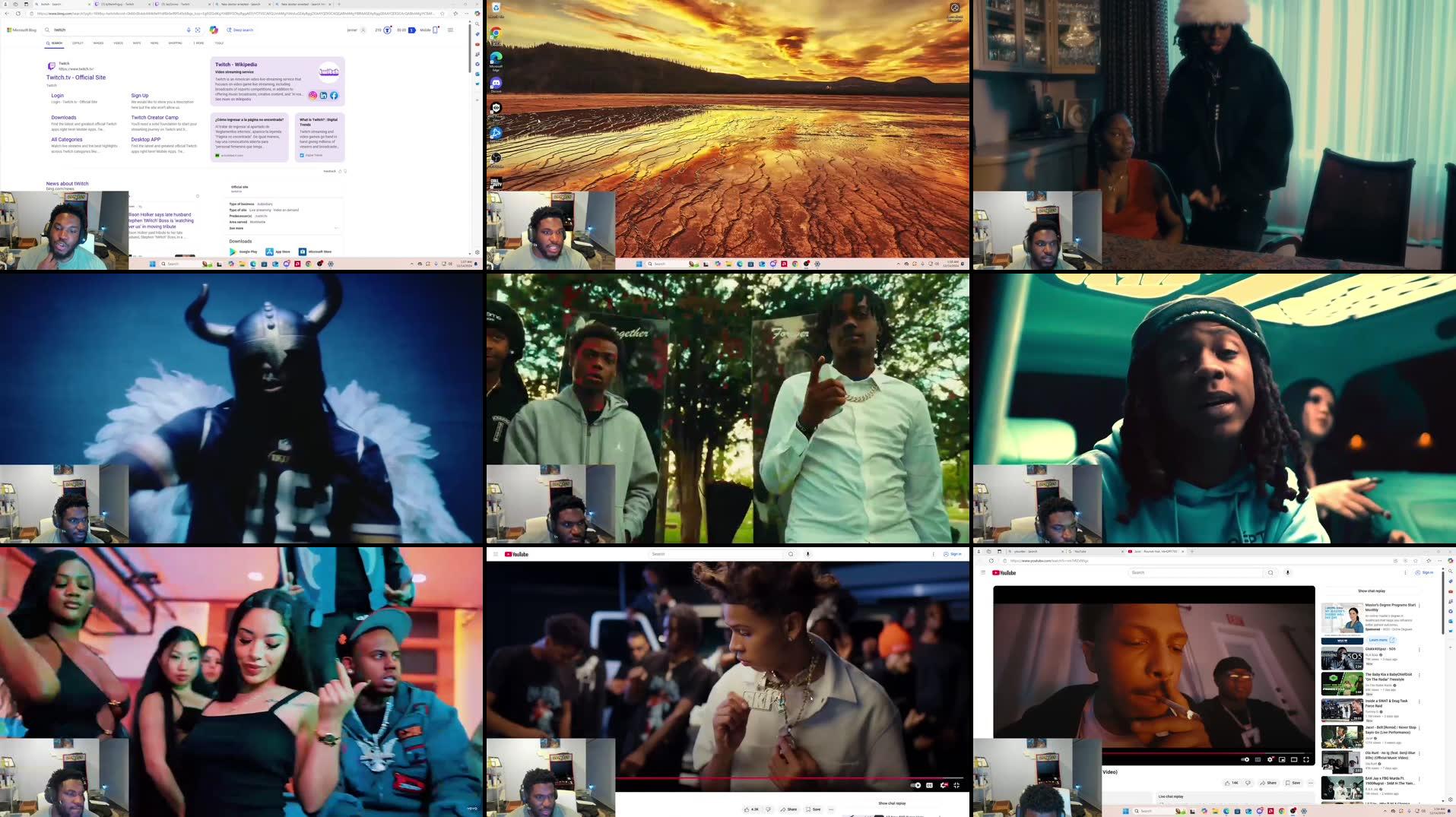The image size is (1456, 817).
Task: Click the Login sitelink under Twitch
Action: (57, 95)
